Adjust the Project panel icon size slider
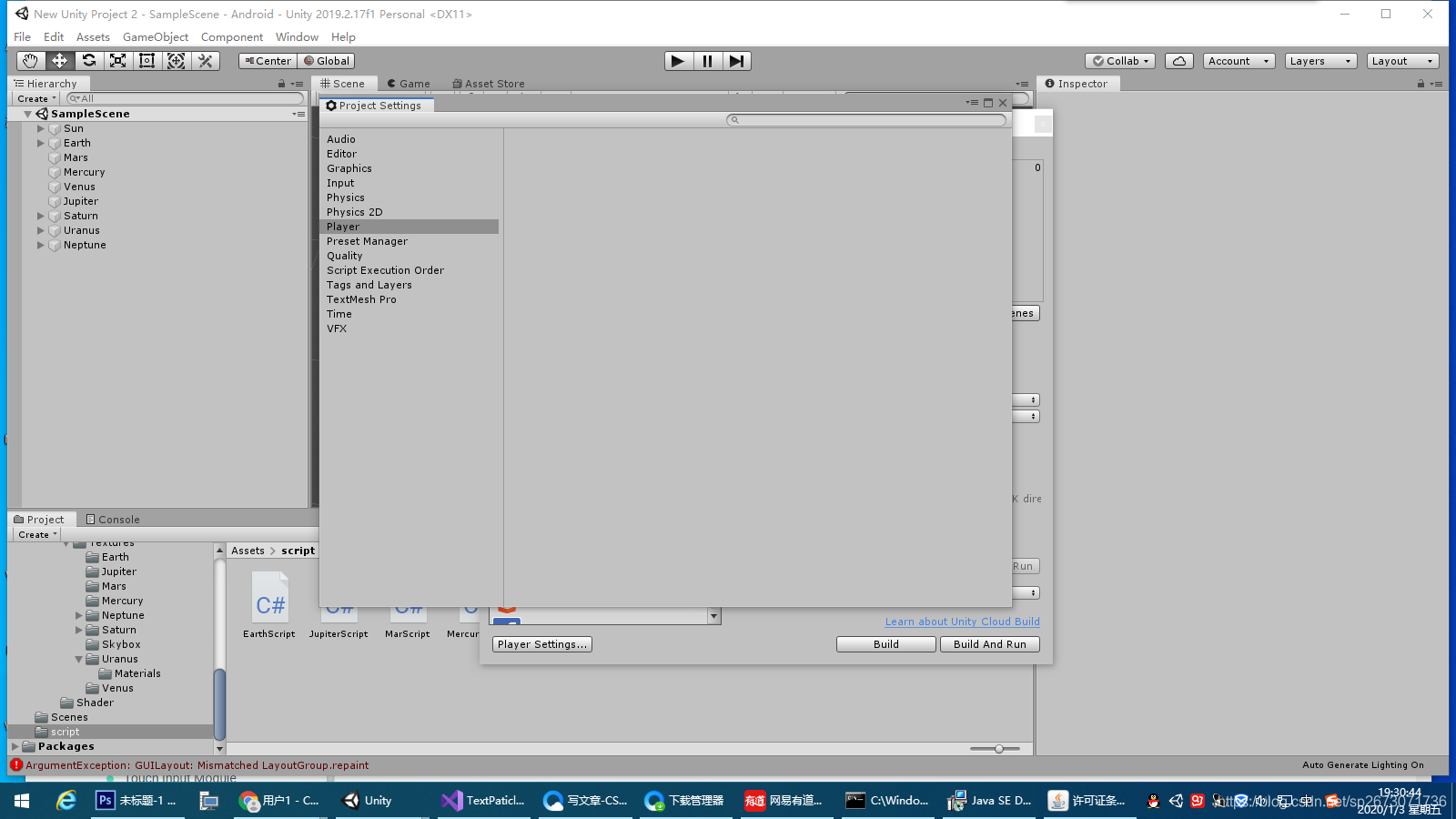 997,748
